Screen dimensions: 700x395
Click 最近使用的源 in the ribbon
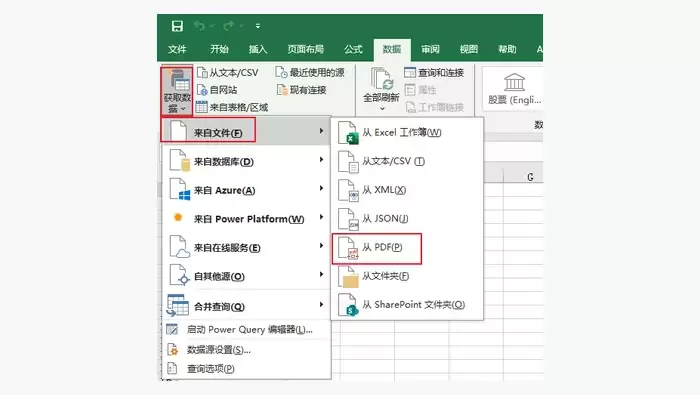point(310,72)
